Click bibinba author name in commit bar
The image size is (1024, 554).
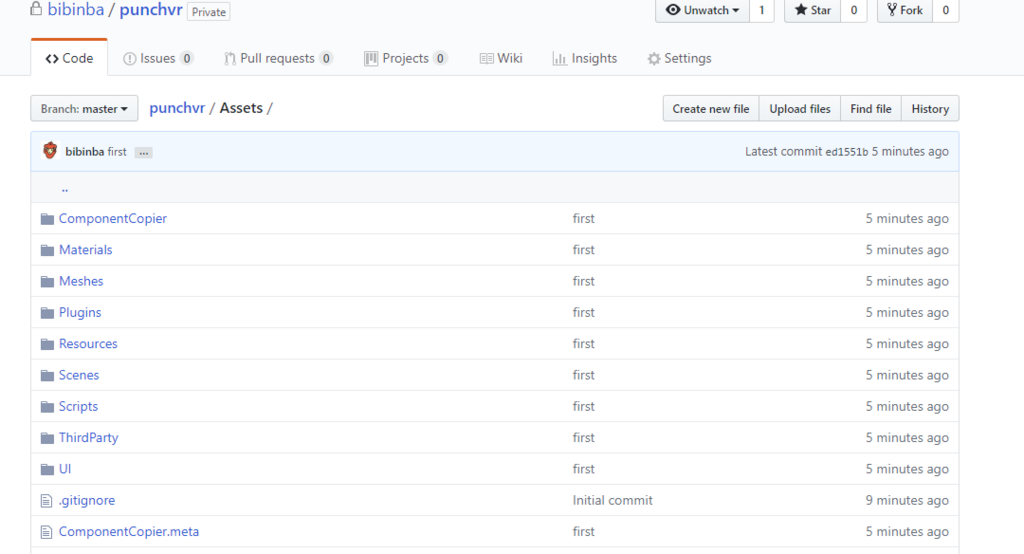point(85,152)
